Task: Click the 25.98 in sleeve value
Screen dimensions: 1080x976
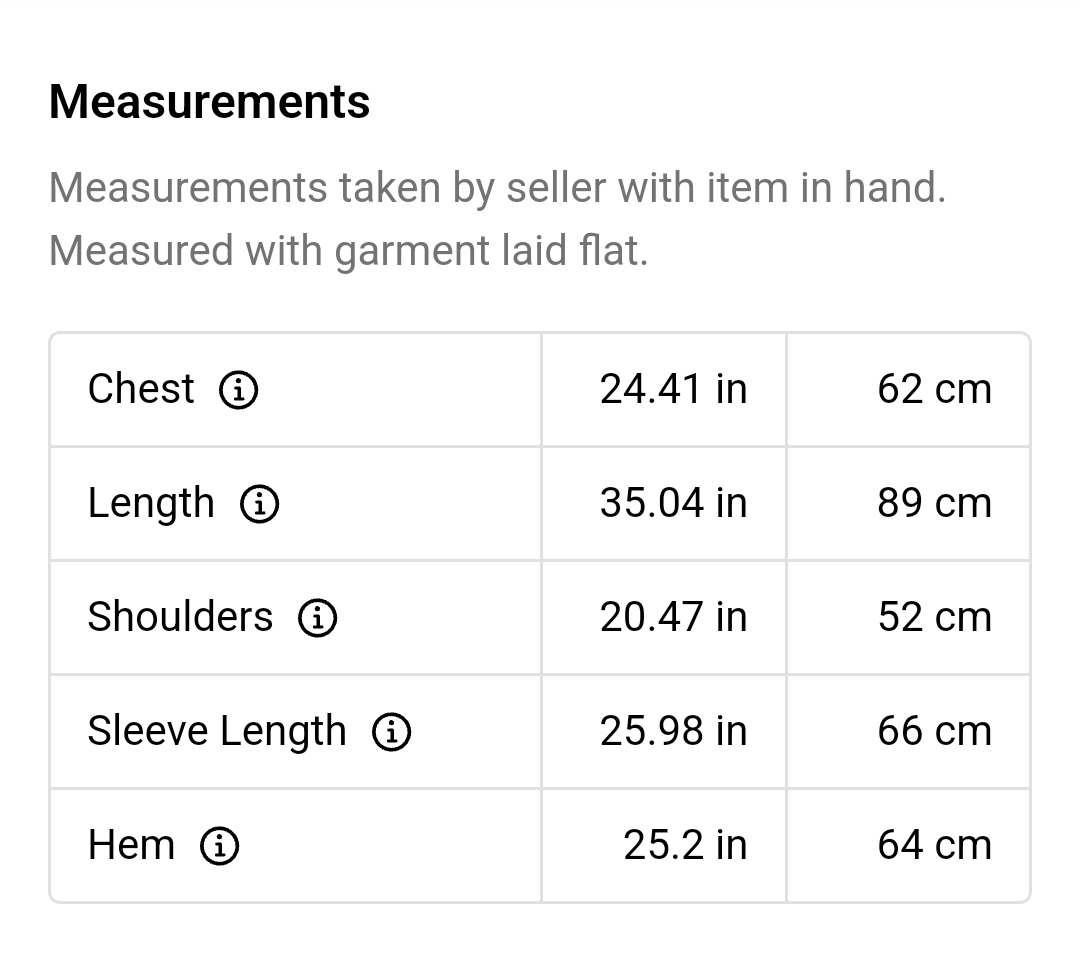Action: [x=673, y=731]
